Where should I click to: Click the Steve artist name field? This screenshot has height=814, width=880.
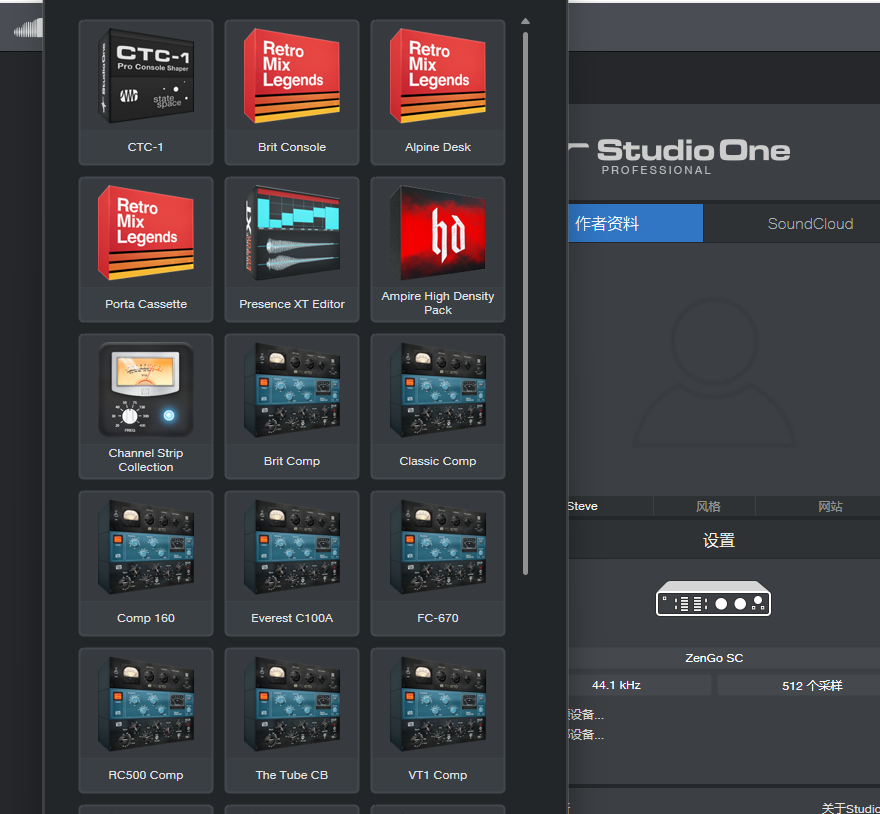click(611, 506)
